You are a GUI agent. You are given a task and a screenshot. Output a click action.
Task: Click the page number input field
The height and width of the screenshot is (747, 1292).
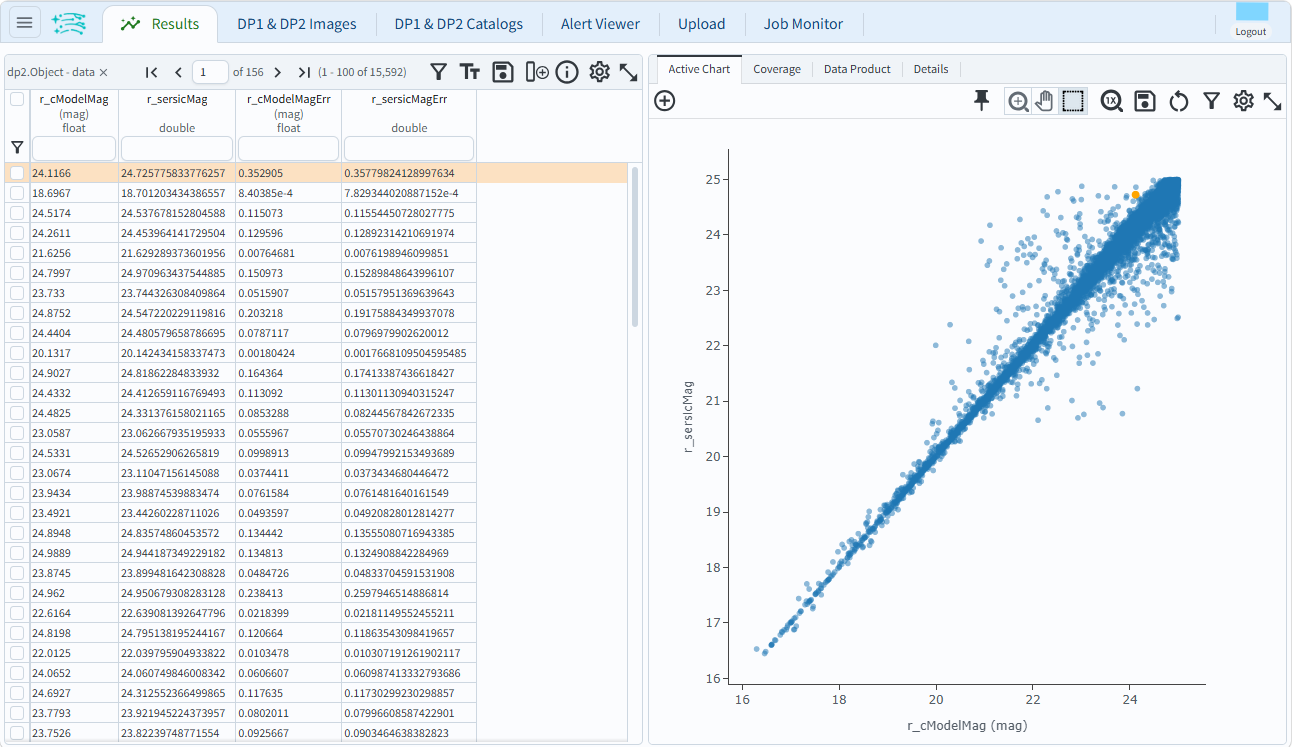(210, 72)
